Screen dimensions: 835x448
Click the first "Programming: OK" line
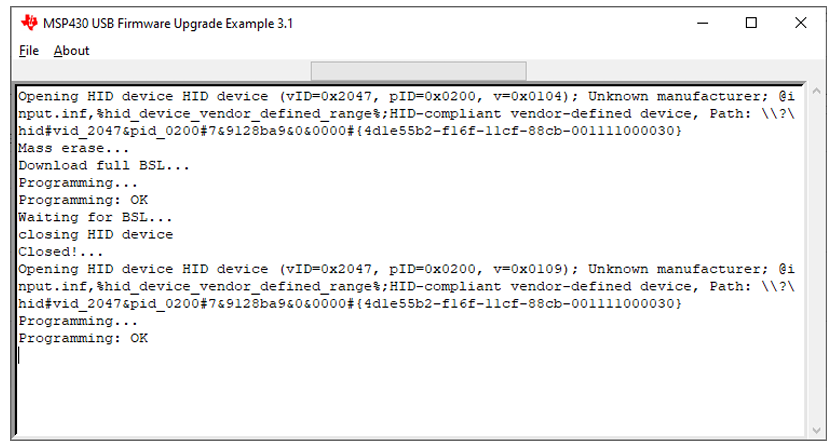[83, 201]
